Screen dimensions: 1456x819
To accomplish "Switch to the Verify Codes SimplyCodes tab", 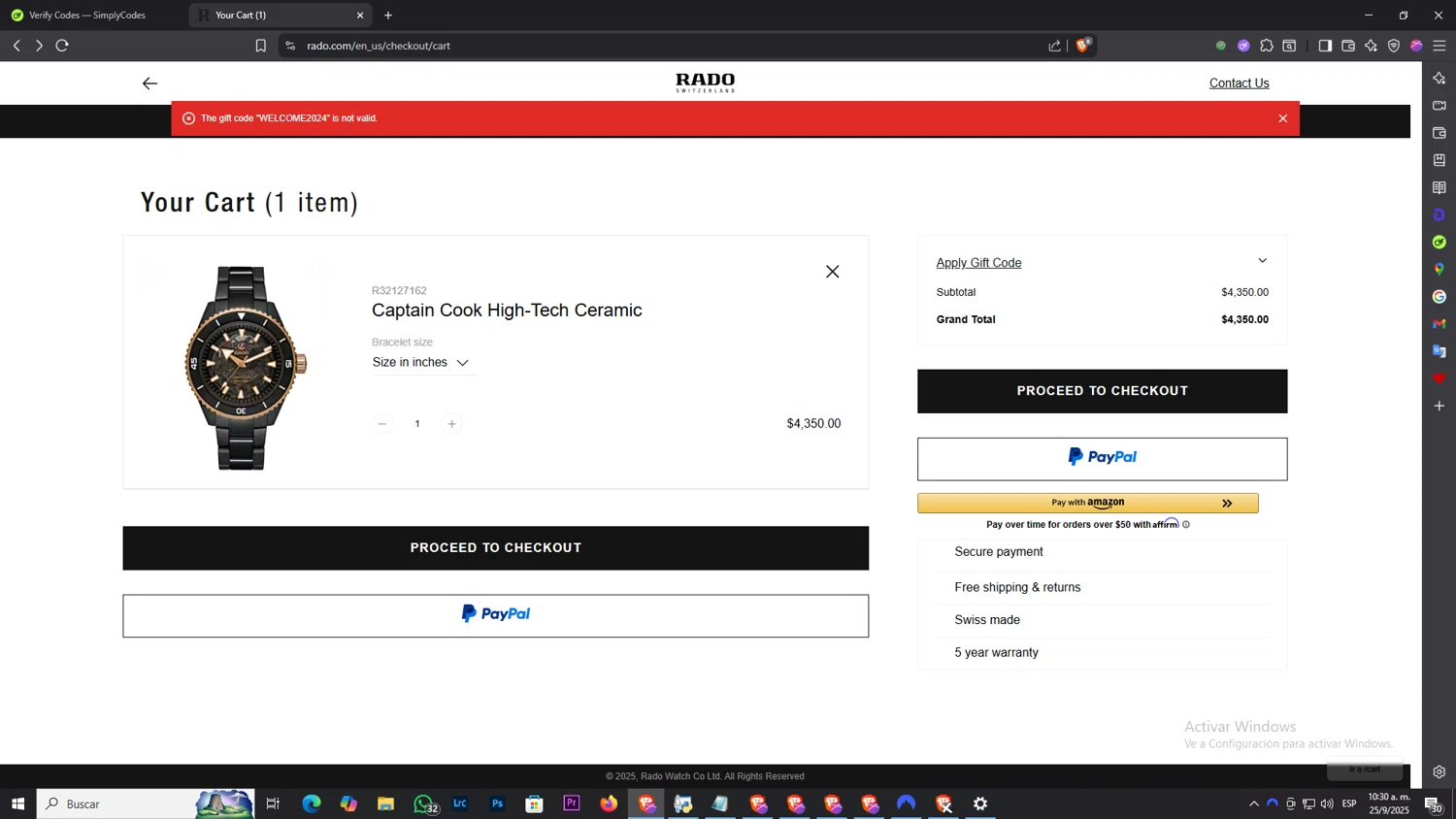I will point(87,16).
